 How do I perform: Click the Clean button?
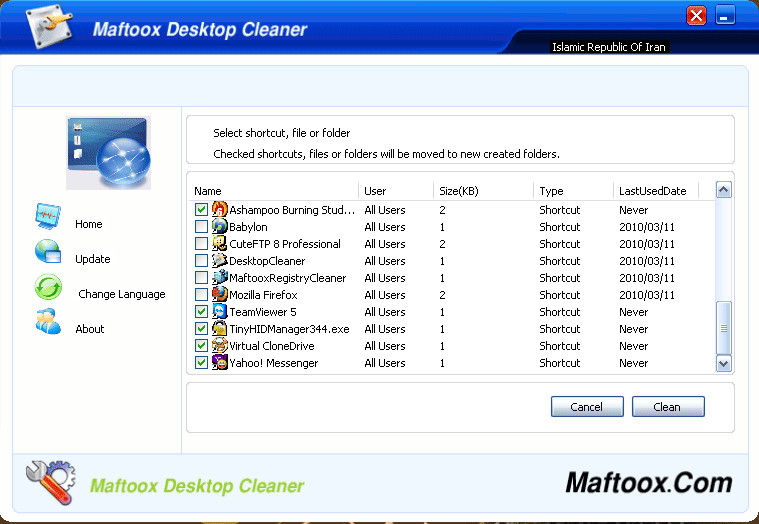pos(668,407)
